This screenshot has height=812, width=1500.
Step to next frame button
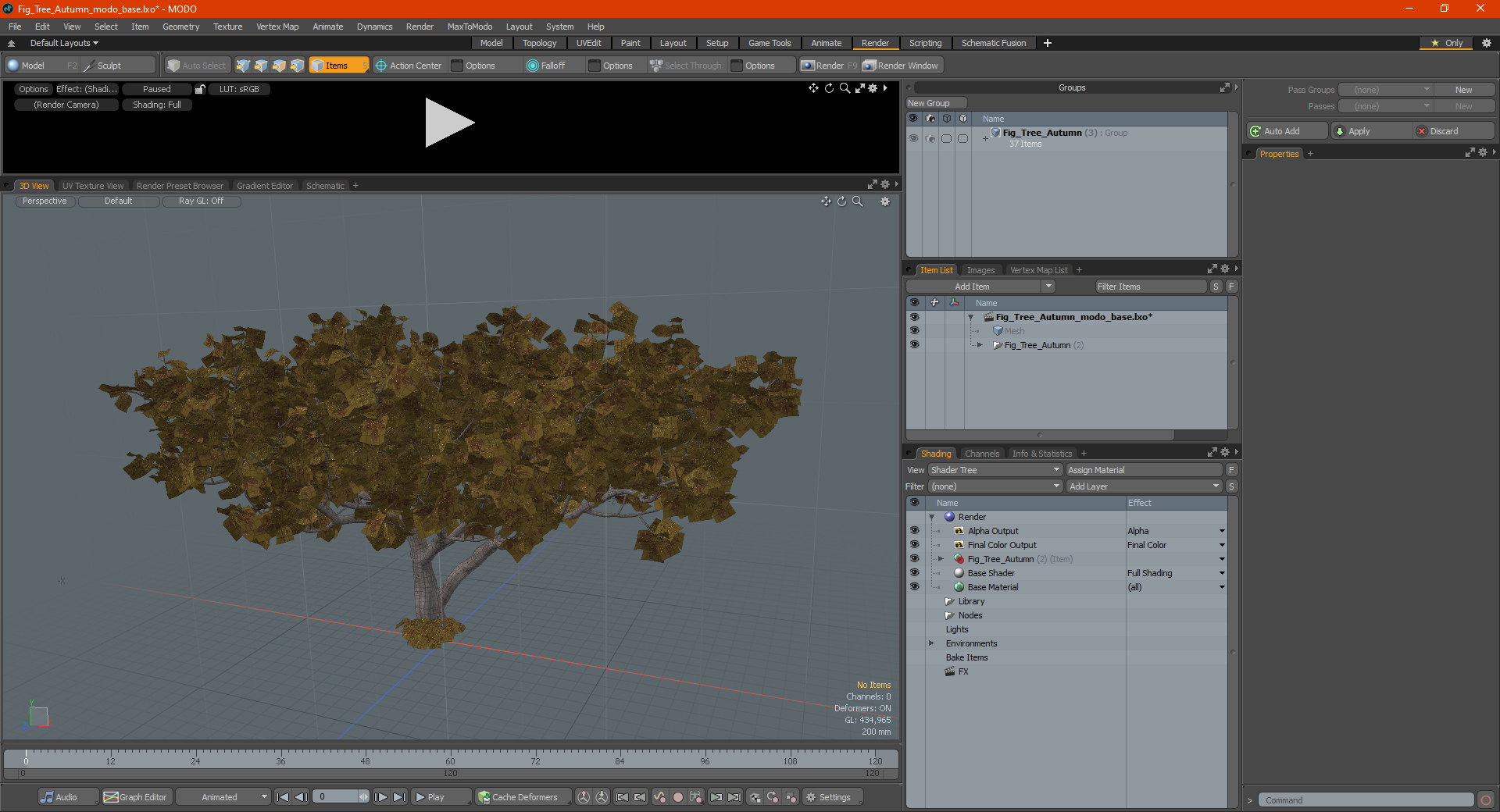(381, 797)
